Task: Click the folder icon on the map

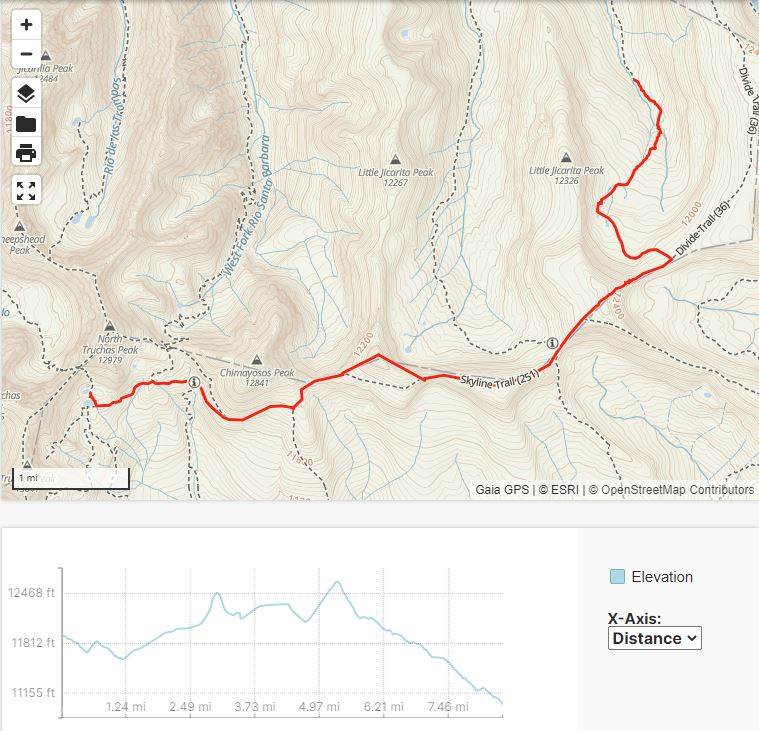Action: pos(26,124)
